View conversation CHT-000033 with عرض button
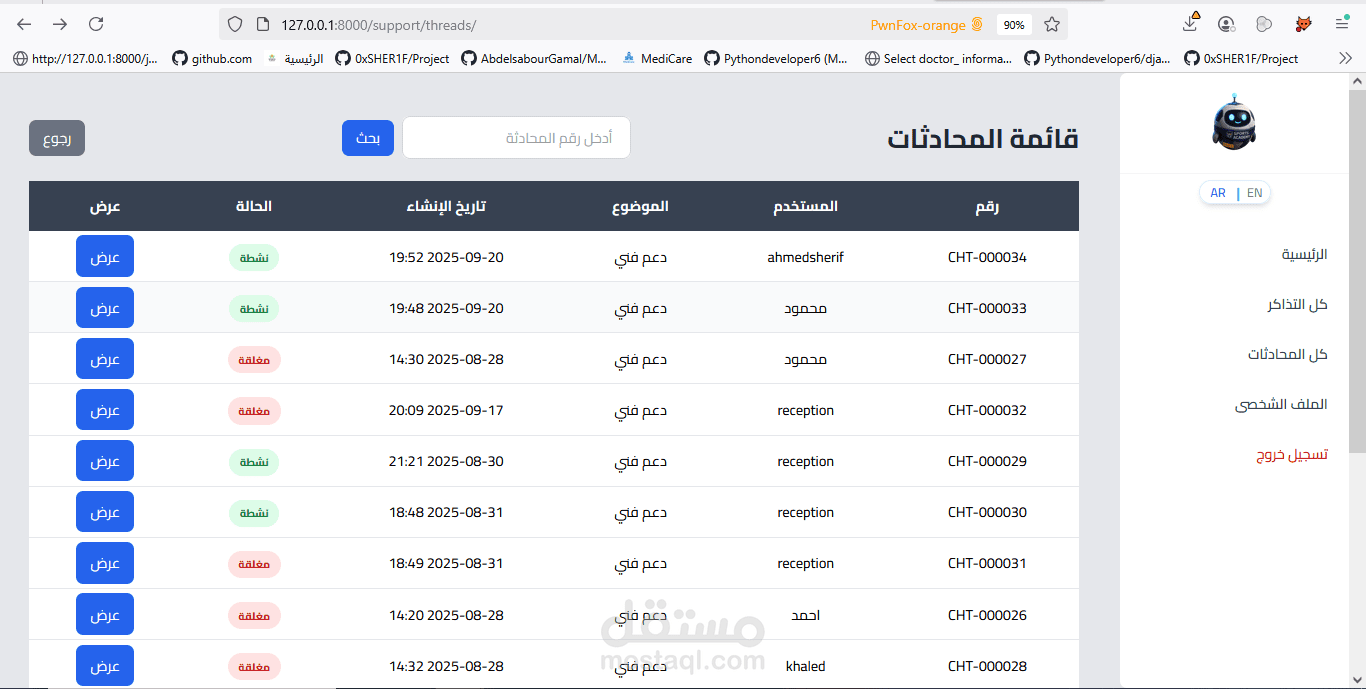1366x689 pixels. tap(105, 308)
